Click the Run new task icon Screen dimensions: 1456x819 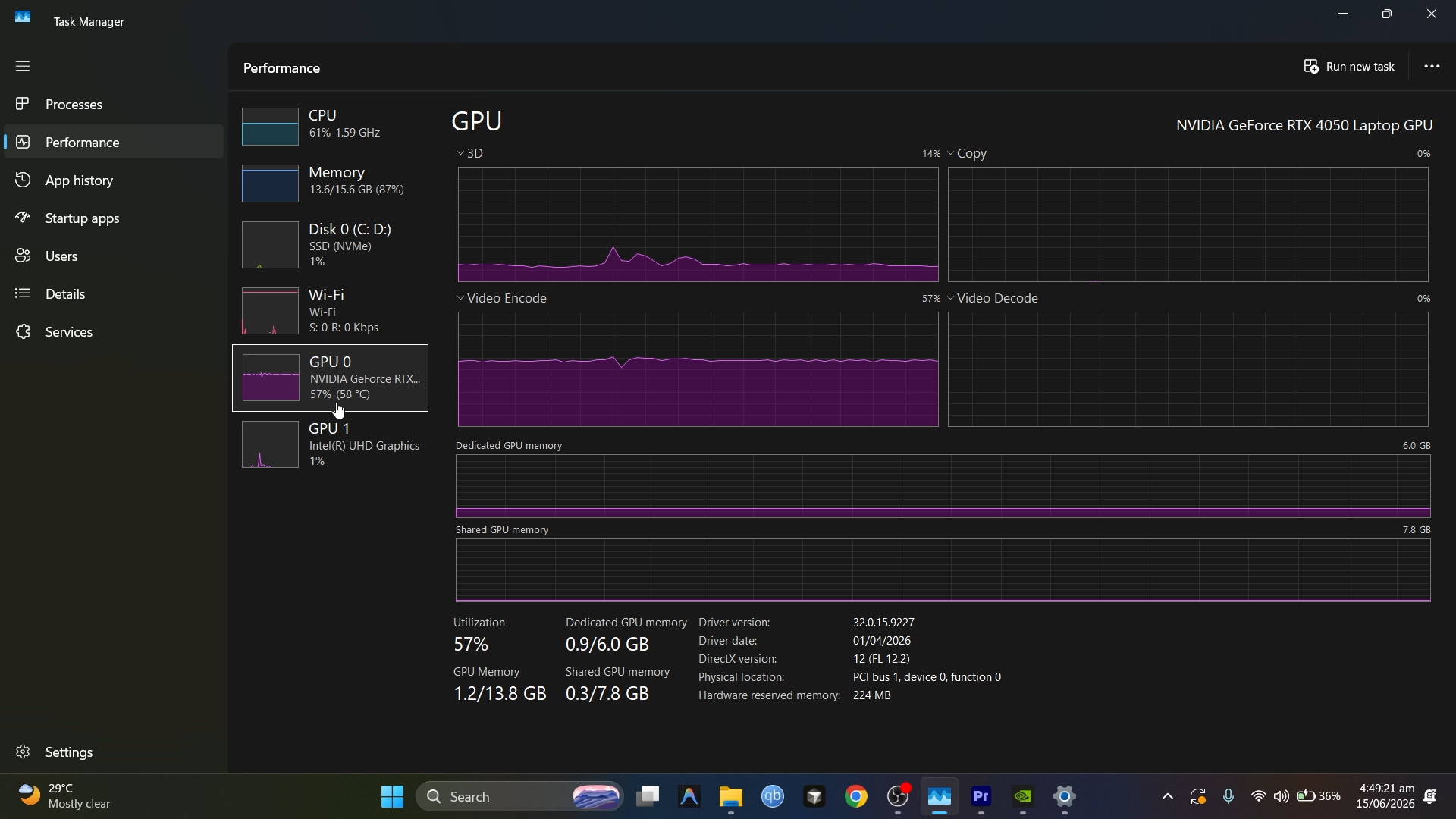(1311, 67)
